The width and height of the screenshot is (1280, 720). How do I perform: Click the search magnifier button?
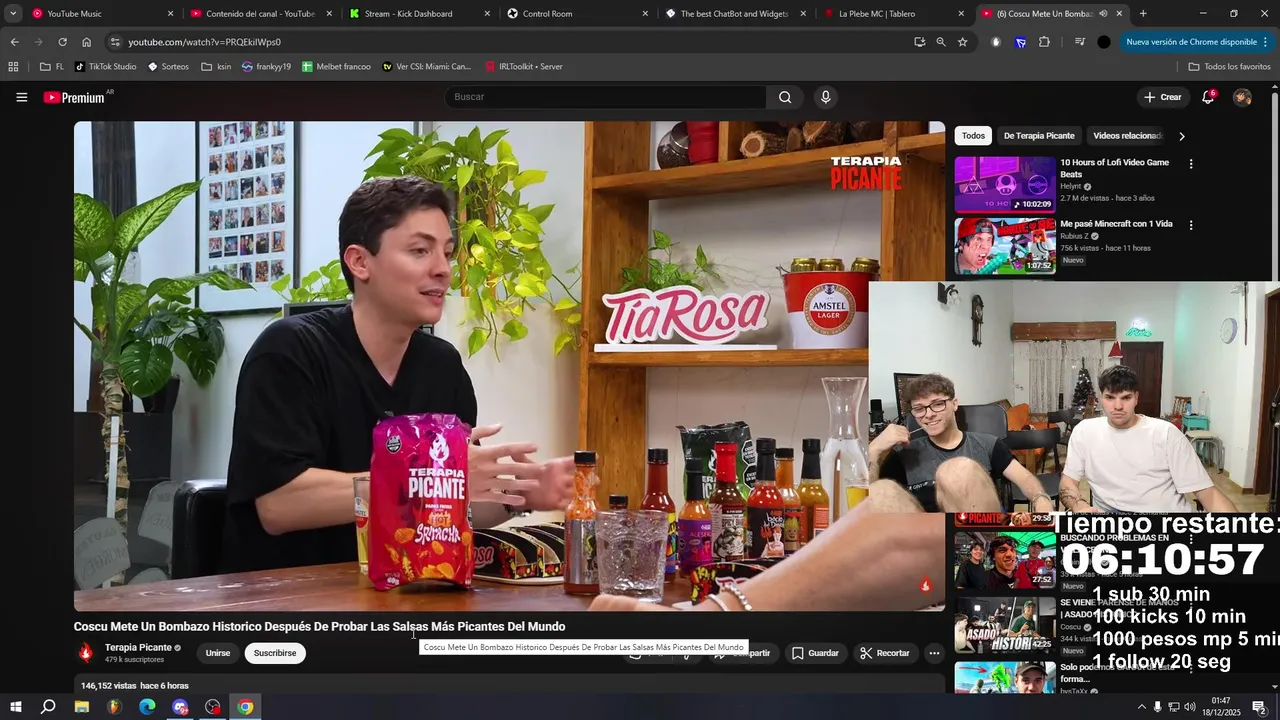pyautogui.click(x=785, y=97)
